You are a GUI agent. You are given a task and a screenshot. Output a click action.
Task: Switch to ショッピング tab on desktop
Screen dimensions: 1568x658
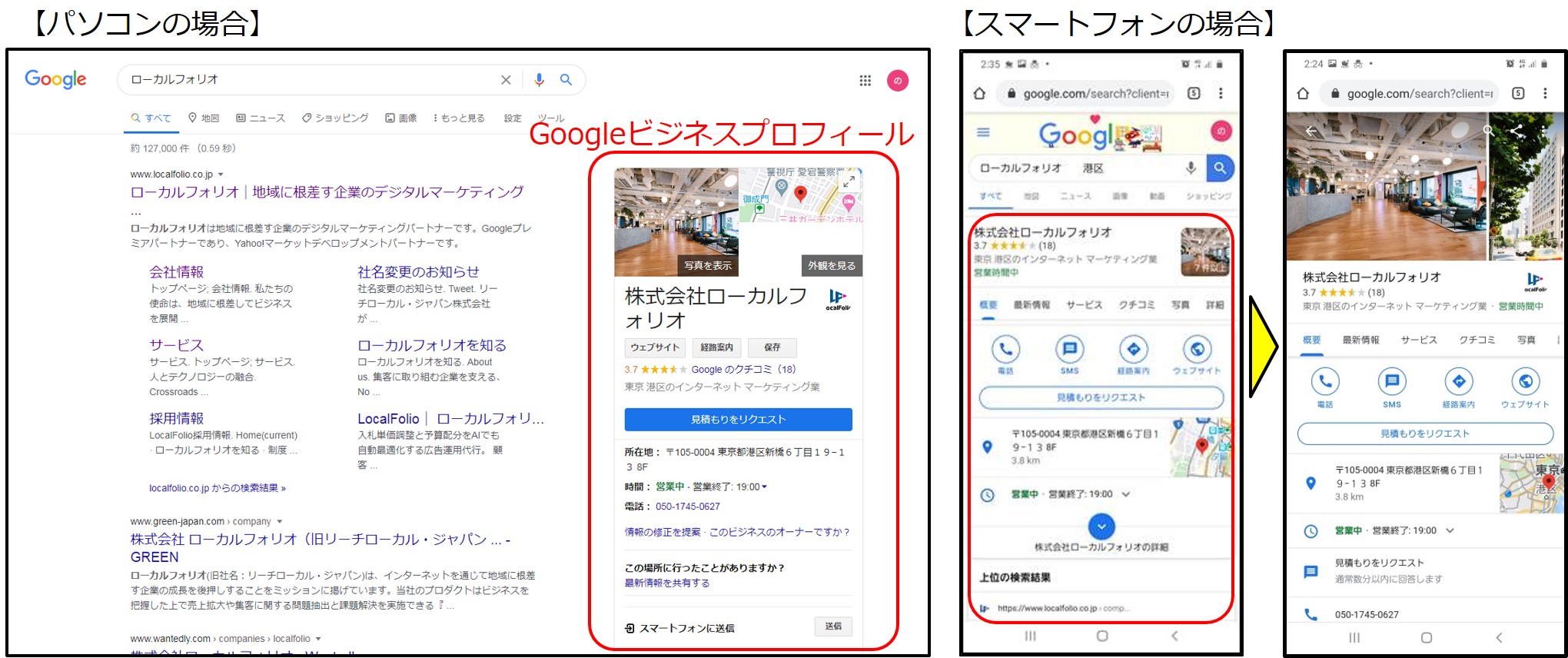click(335, 118)
